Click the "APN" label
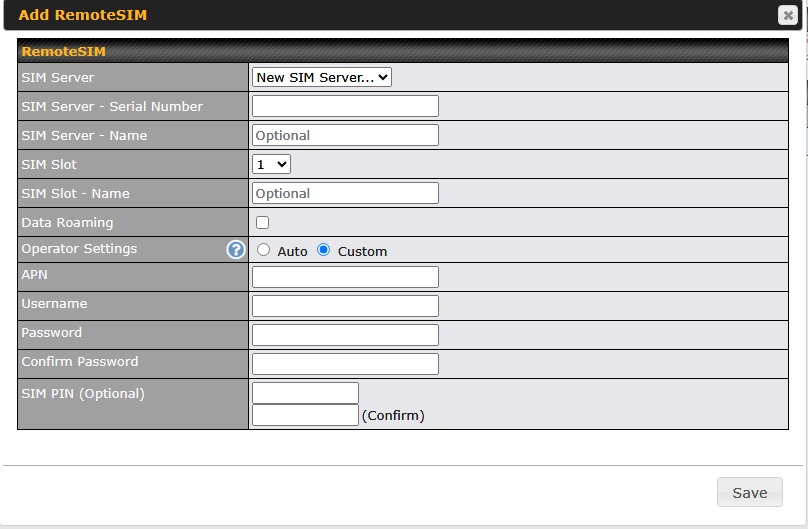Viewport: 808px width, 529px height. (35, 275)
